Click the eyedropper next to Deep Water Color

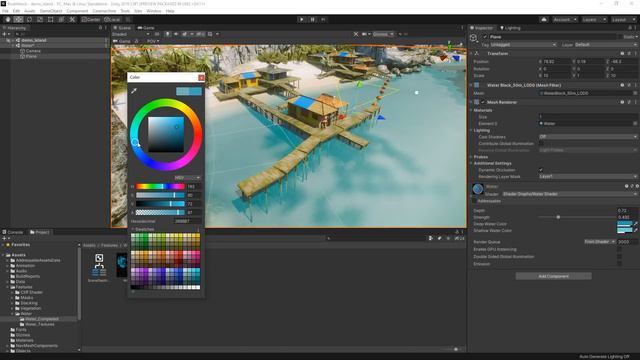(x=636, y=224)
